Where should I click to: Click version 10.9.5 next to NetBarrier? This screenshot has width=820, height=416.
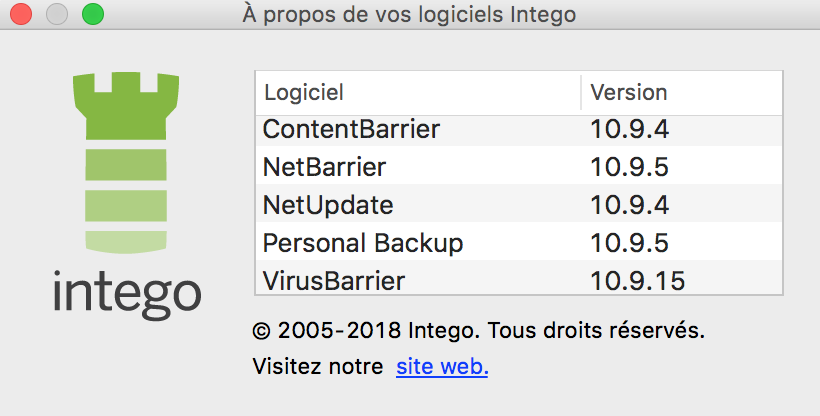tap(630, 167)
